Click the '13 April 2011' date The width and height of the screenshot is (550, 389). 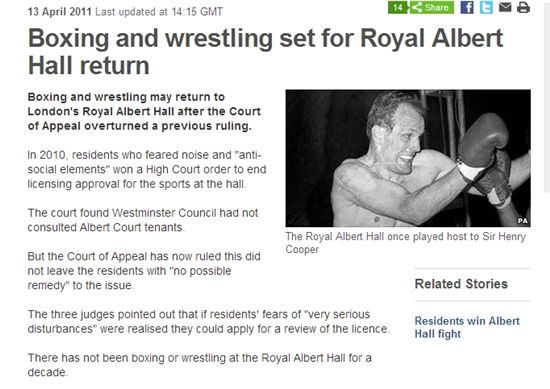click(x=59, y=12)
